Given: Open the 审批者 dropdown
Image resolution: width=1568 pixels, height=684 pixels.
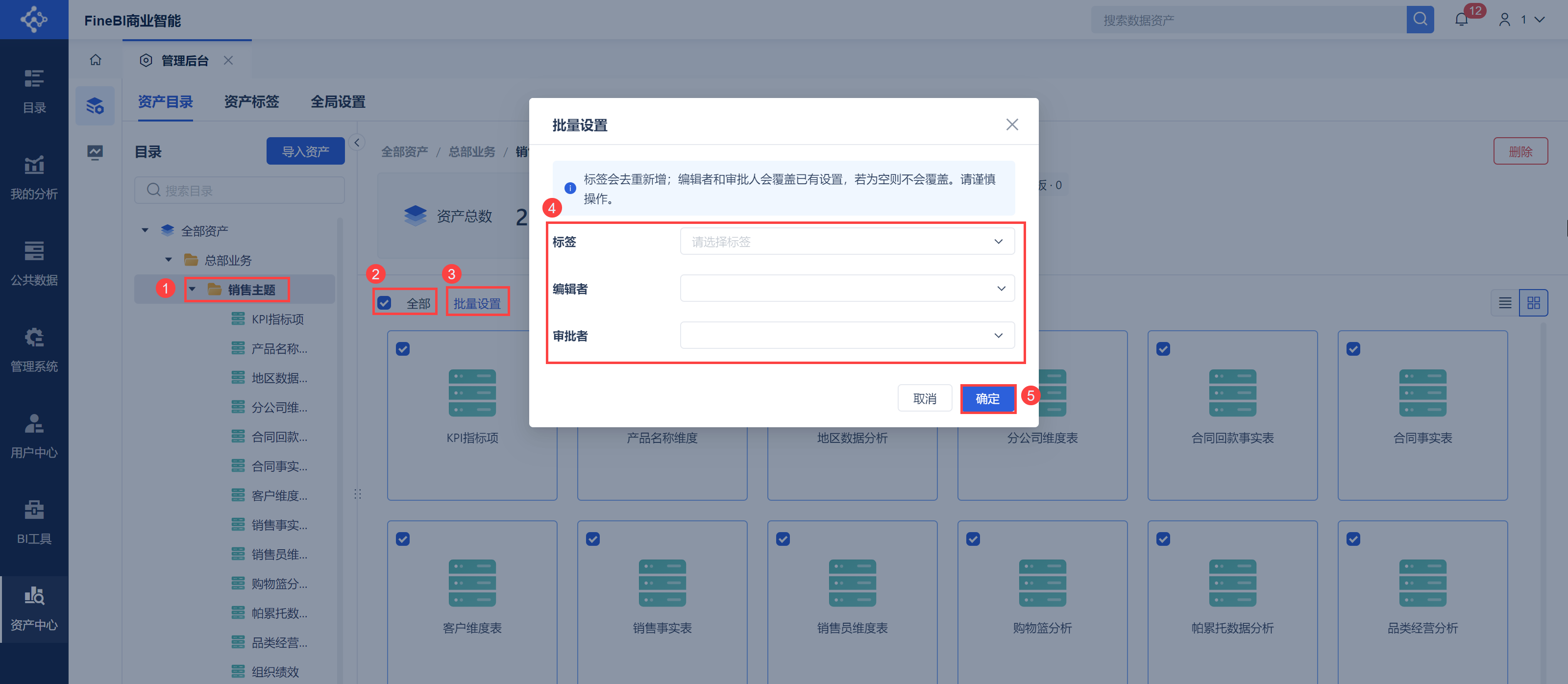Looking at the screenshot, I should click(847, 335).
